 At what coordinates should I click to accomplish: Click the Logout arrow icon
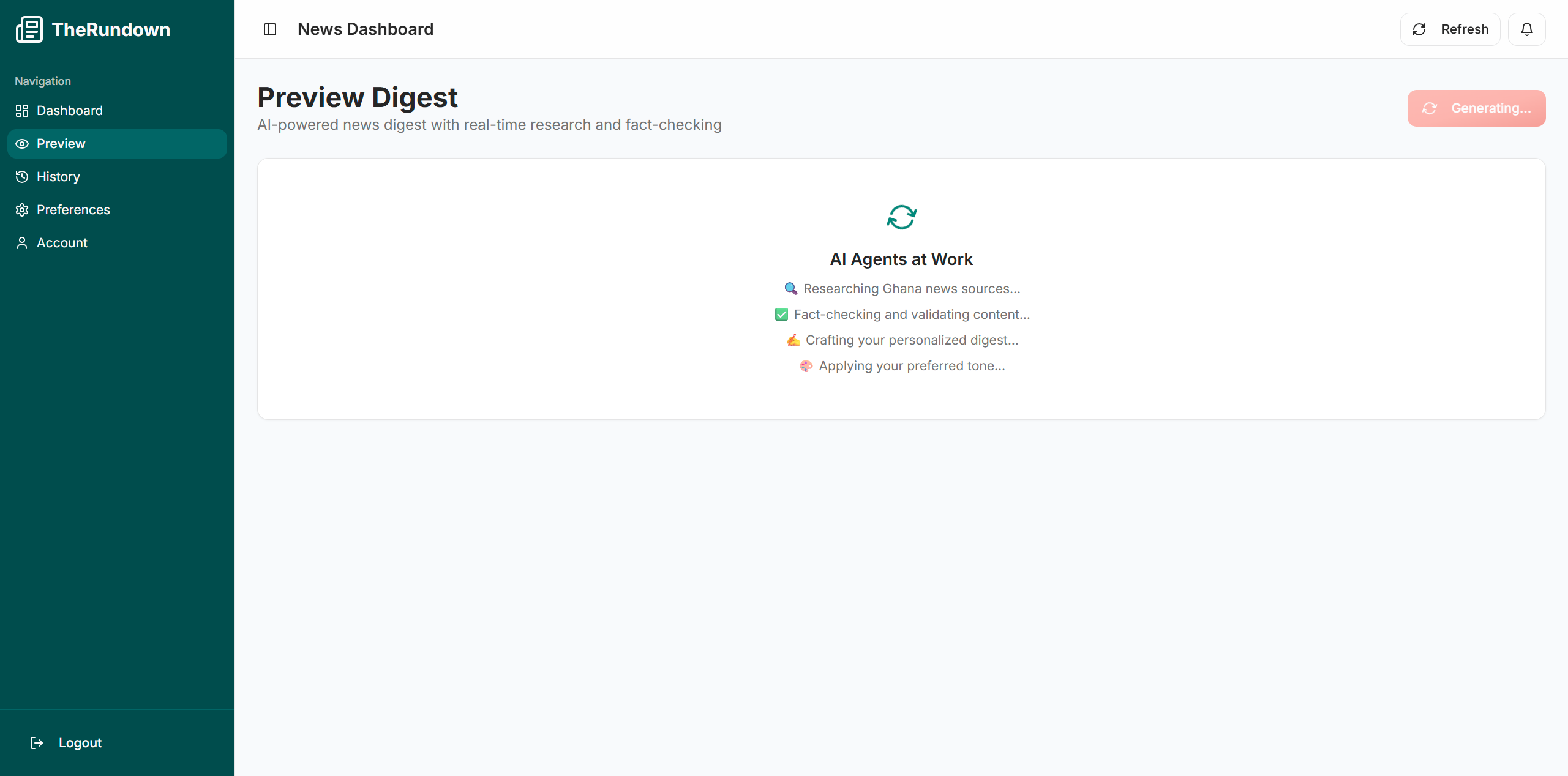[37, 742]
